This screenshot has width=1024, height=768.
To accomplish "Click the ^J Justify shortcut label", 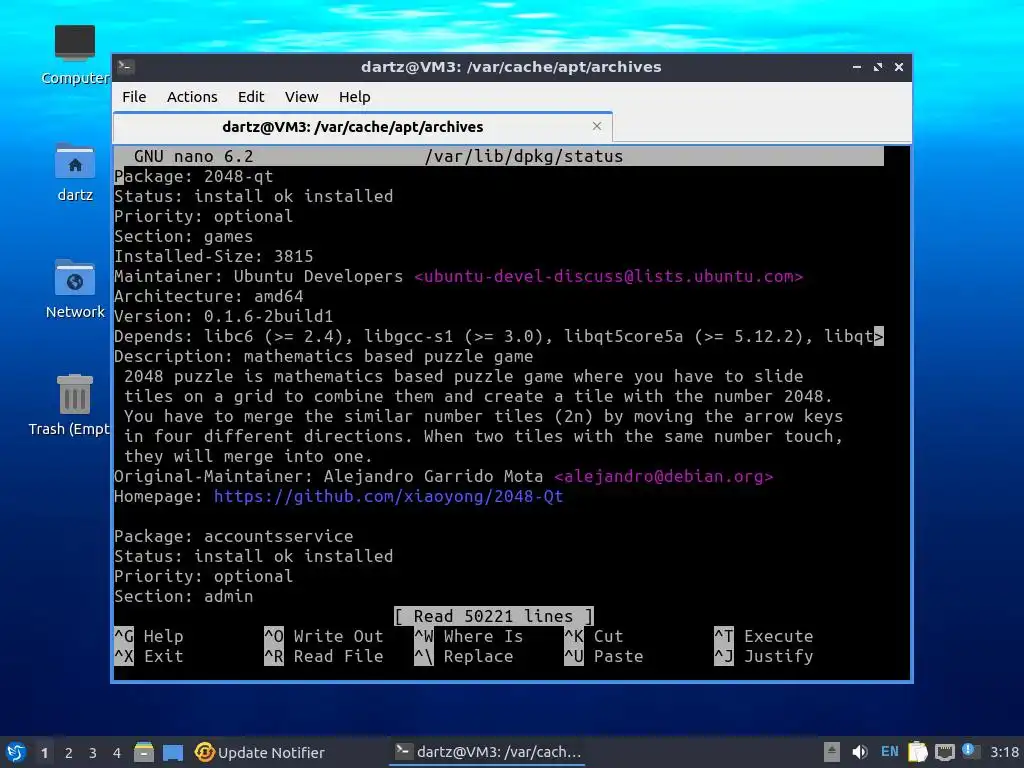I will [764, 656].
